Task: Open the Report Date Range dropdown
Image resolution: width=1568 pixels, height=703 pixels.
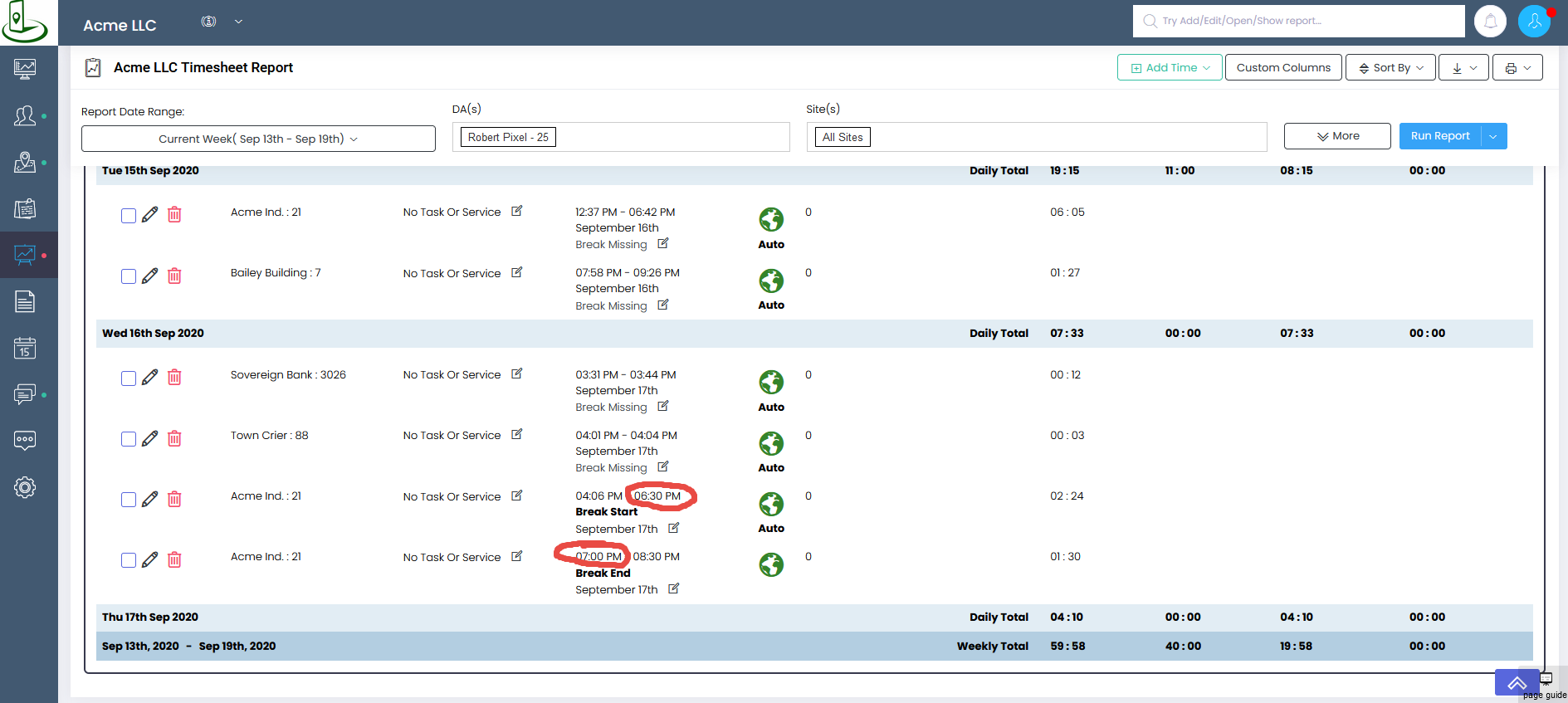Action: [258, 139]
